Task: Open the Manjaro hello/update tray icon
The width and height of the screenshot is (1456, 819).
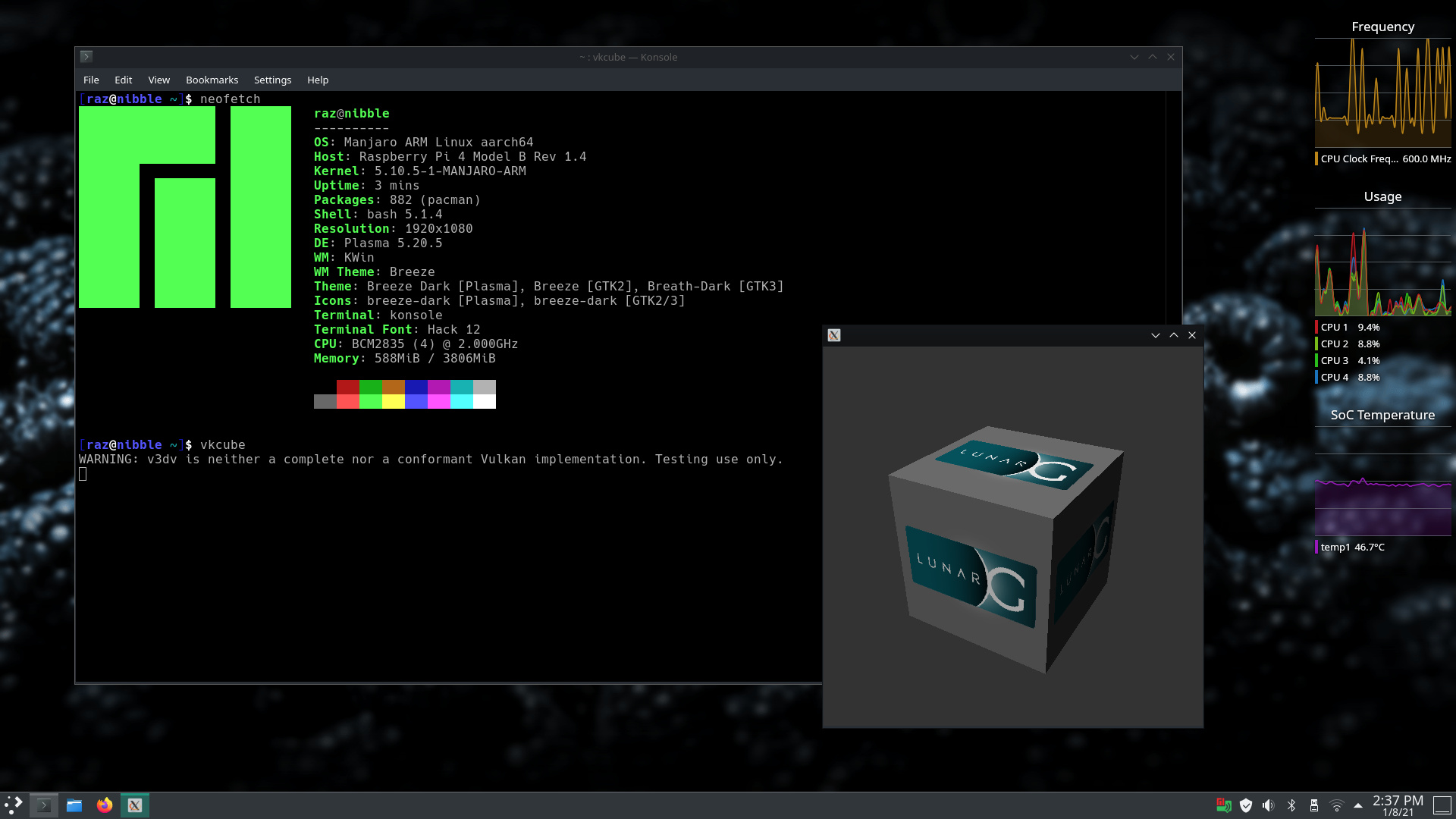Action: [1223, 805]
